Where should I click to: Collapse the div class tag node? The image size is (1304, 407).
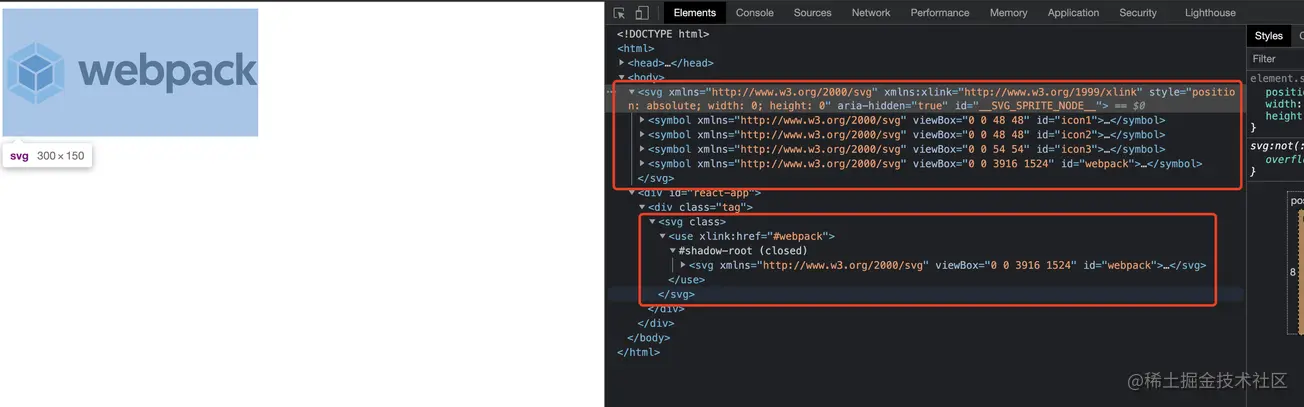[x=643, y=207]
